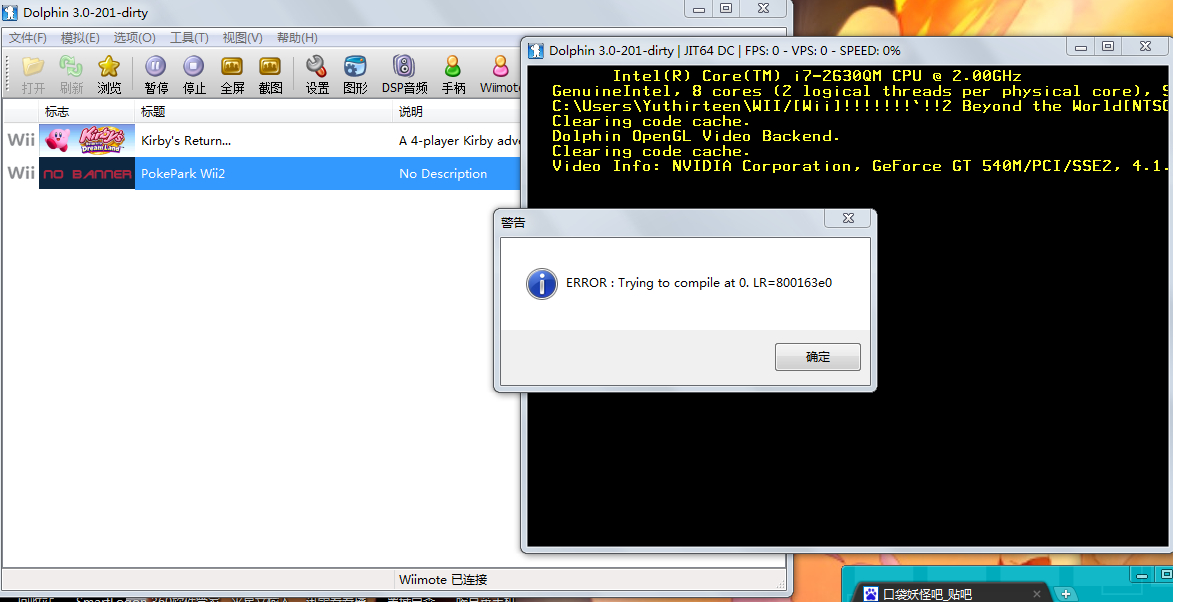Viewport: 1183px width, 602px height.
Task: Toggle fullscreen with the 全屏 icon
Action: coord(232,74)
